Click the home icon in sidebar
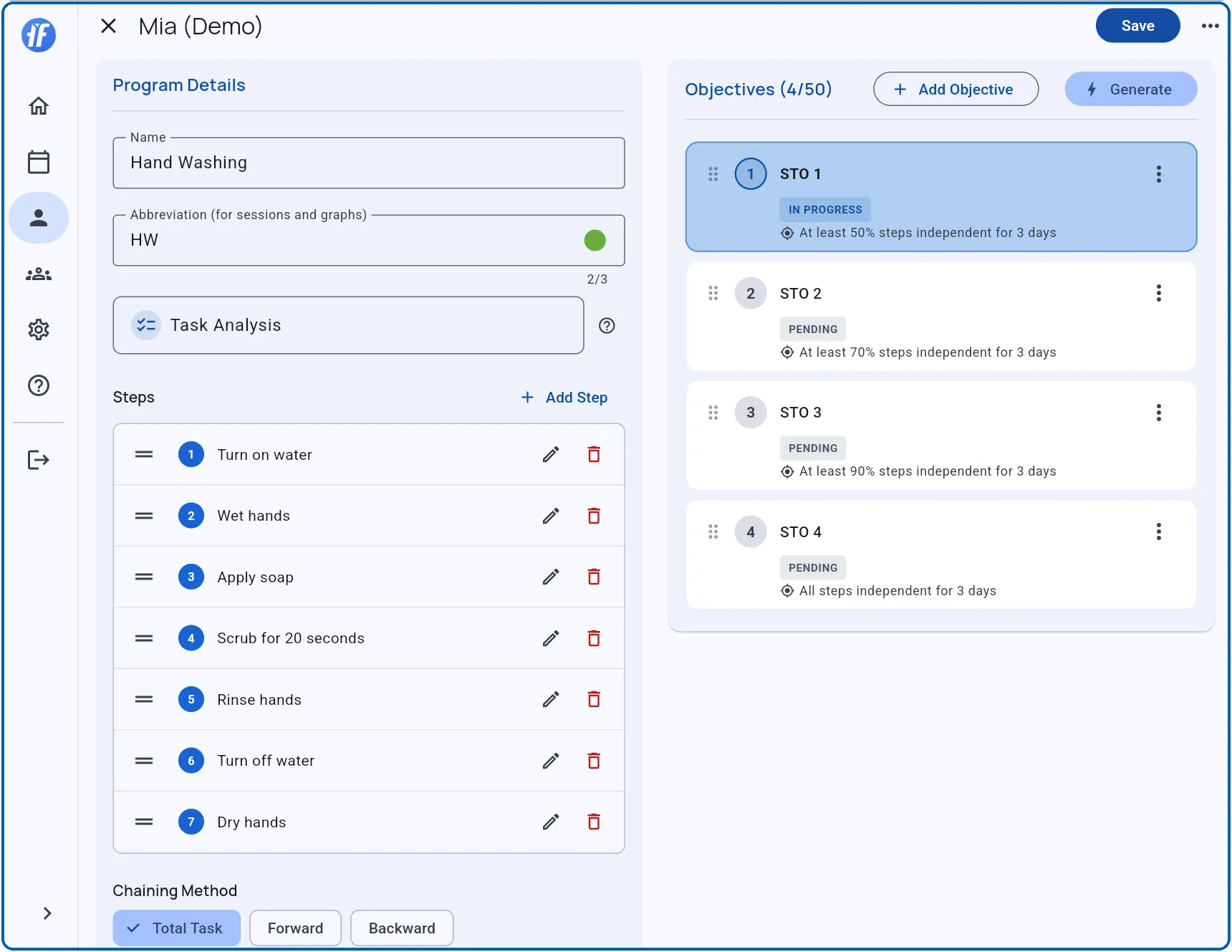 (x=39, y=106)
